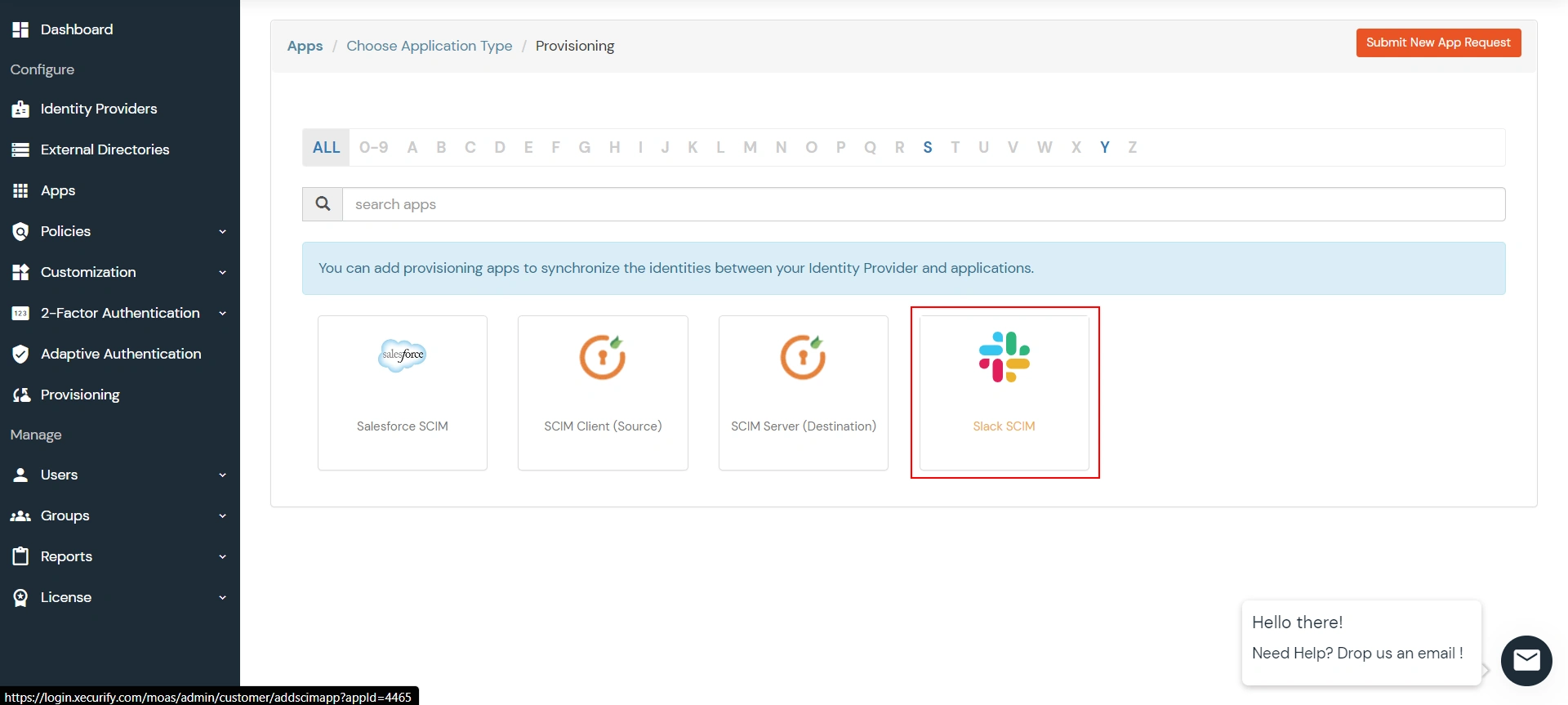Filter apps by letter Y

pos(1105,147)
